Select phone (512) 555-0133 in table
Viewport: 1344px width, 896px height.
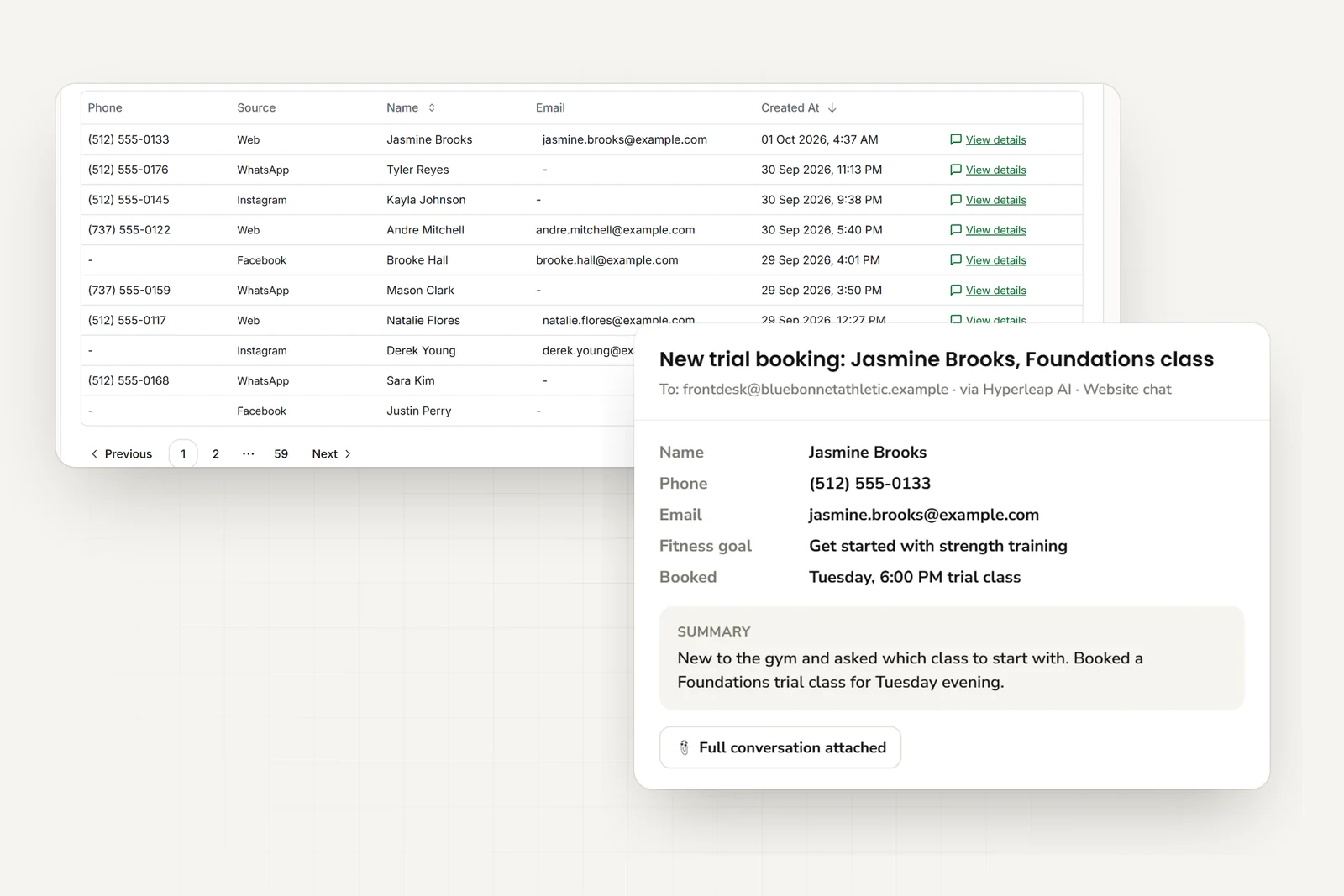pyautogui.click(x=129, y=139)
